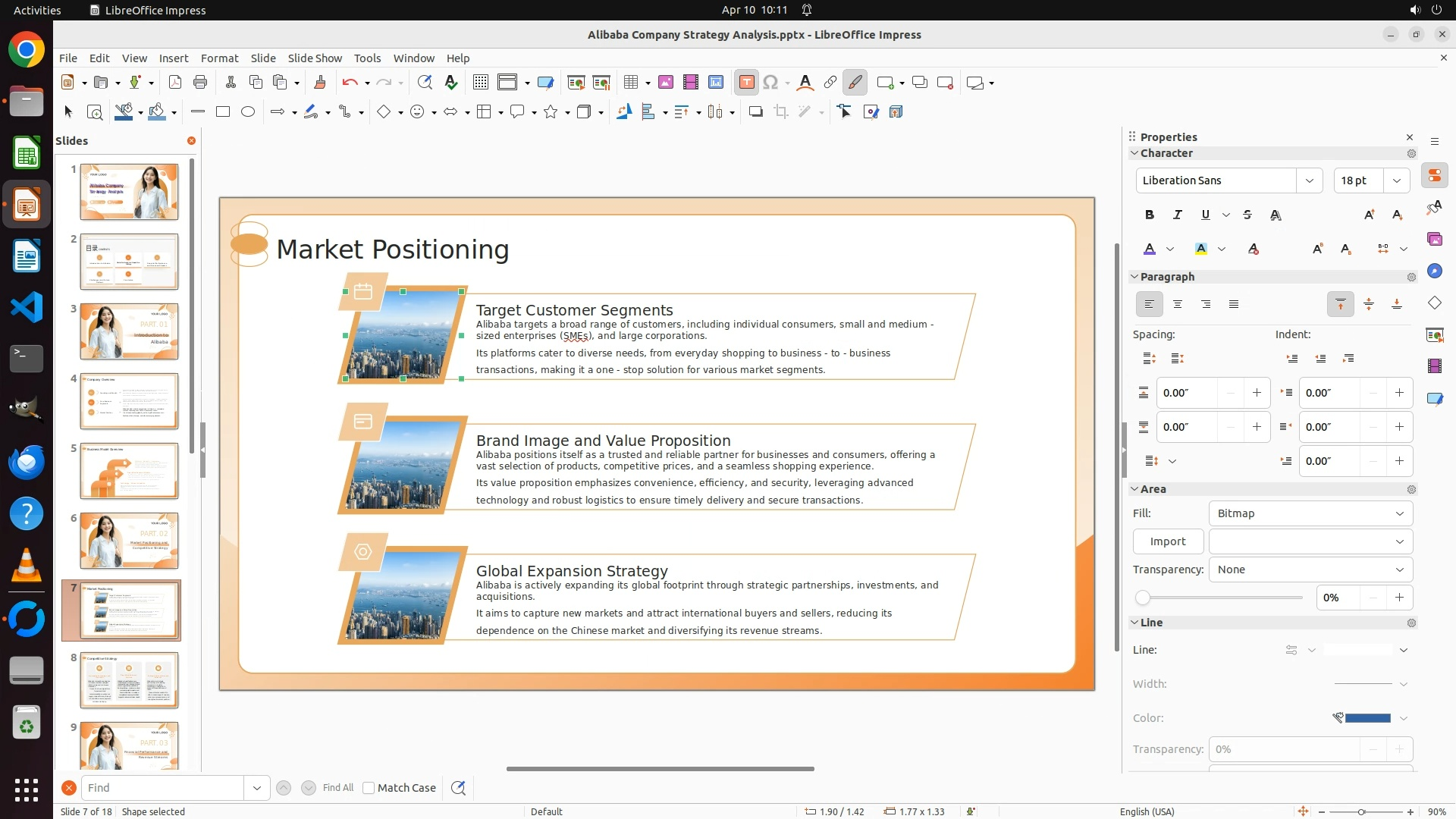Click the Import button
This screenshot has width=1456, height=819.
tap(1167, 541)
